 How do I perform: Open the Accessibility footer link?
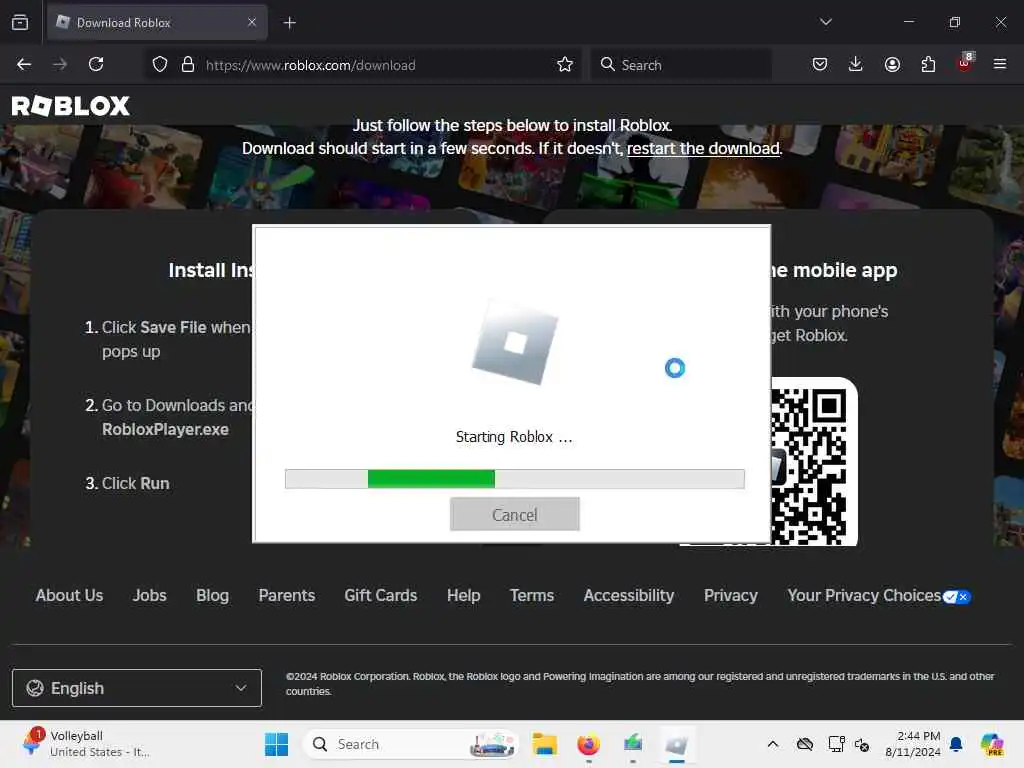pos(629,596)
